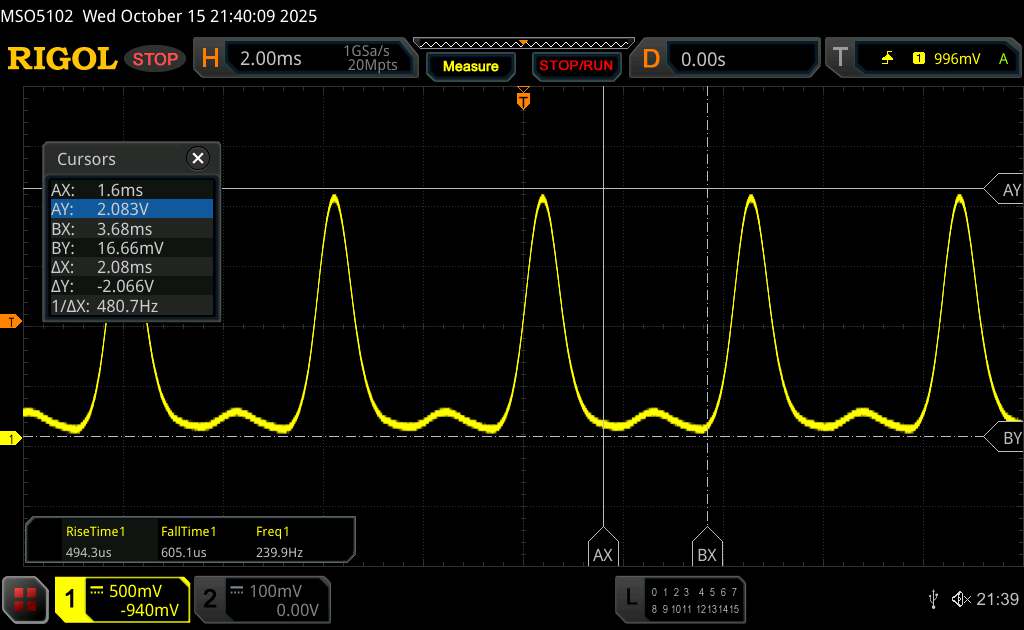1024x630 pixels.
Task: Click the 2.00ms timebase setting
Action: [x=271, y=59]
